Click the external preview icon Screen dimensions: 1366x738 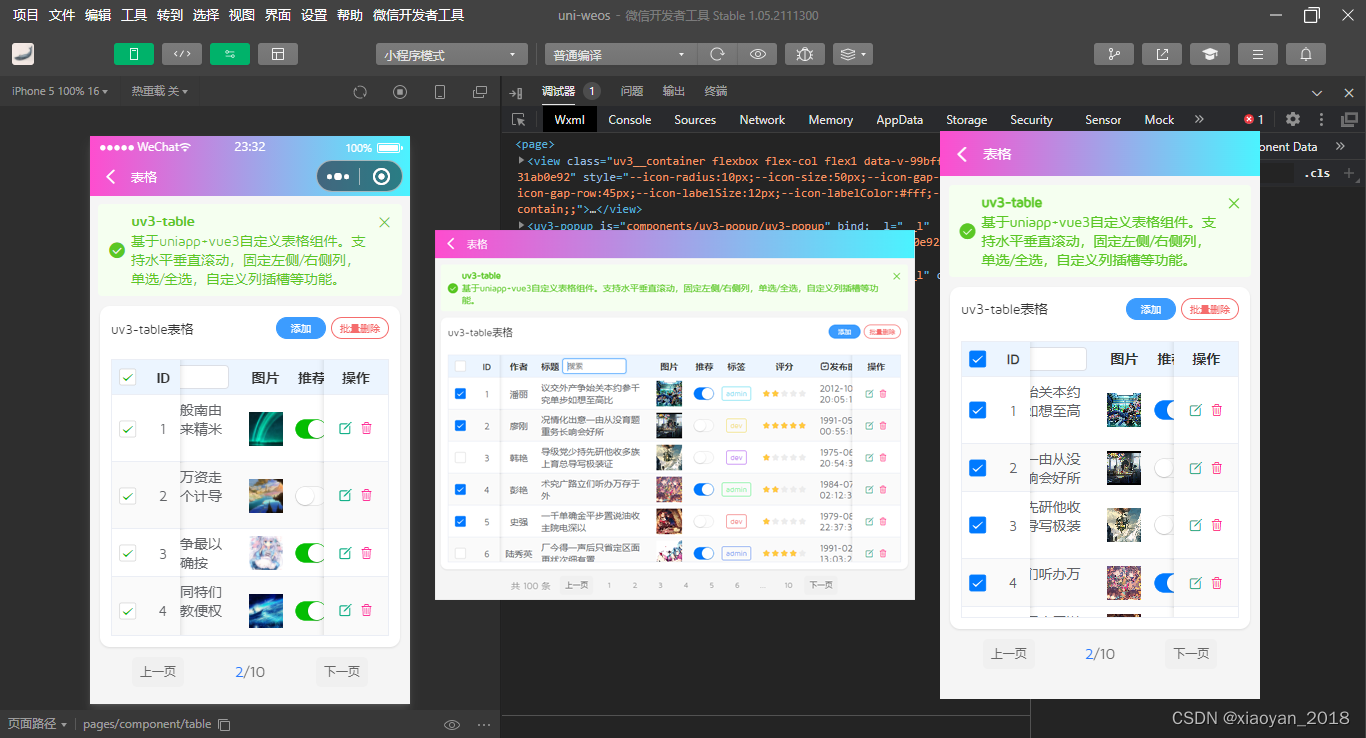(1162, 54)
